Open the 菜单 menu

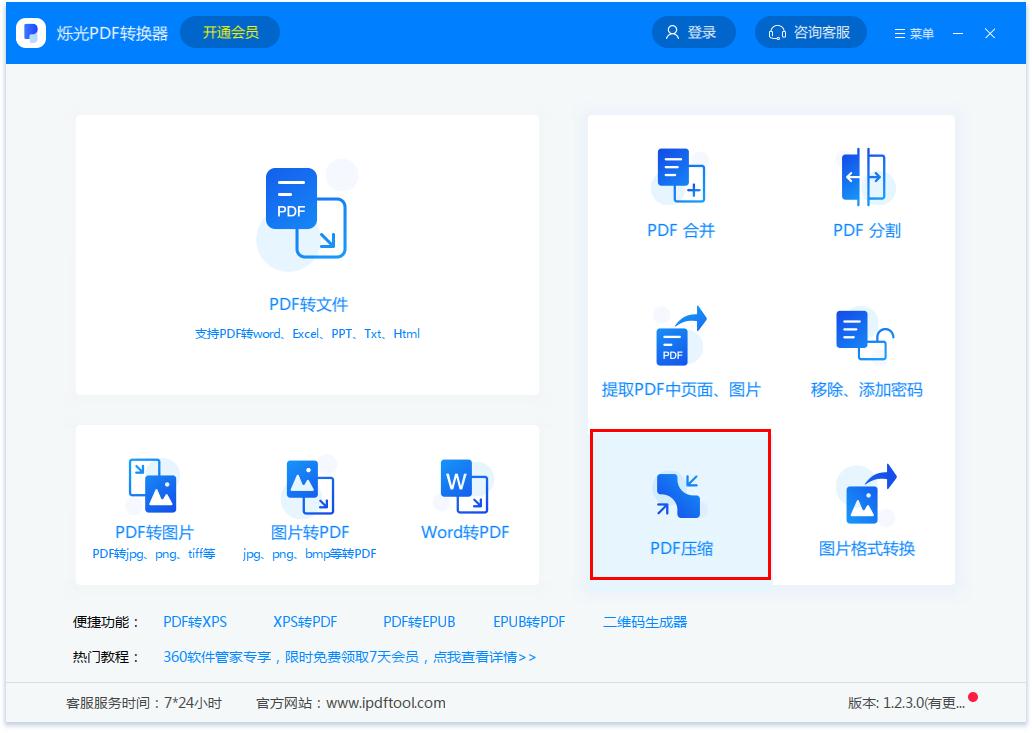913,33
